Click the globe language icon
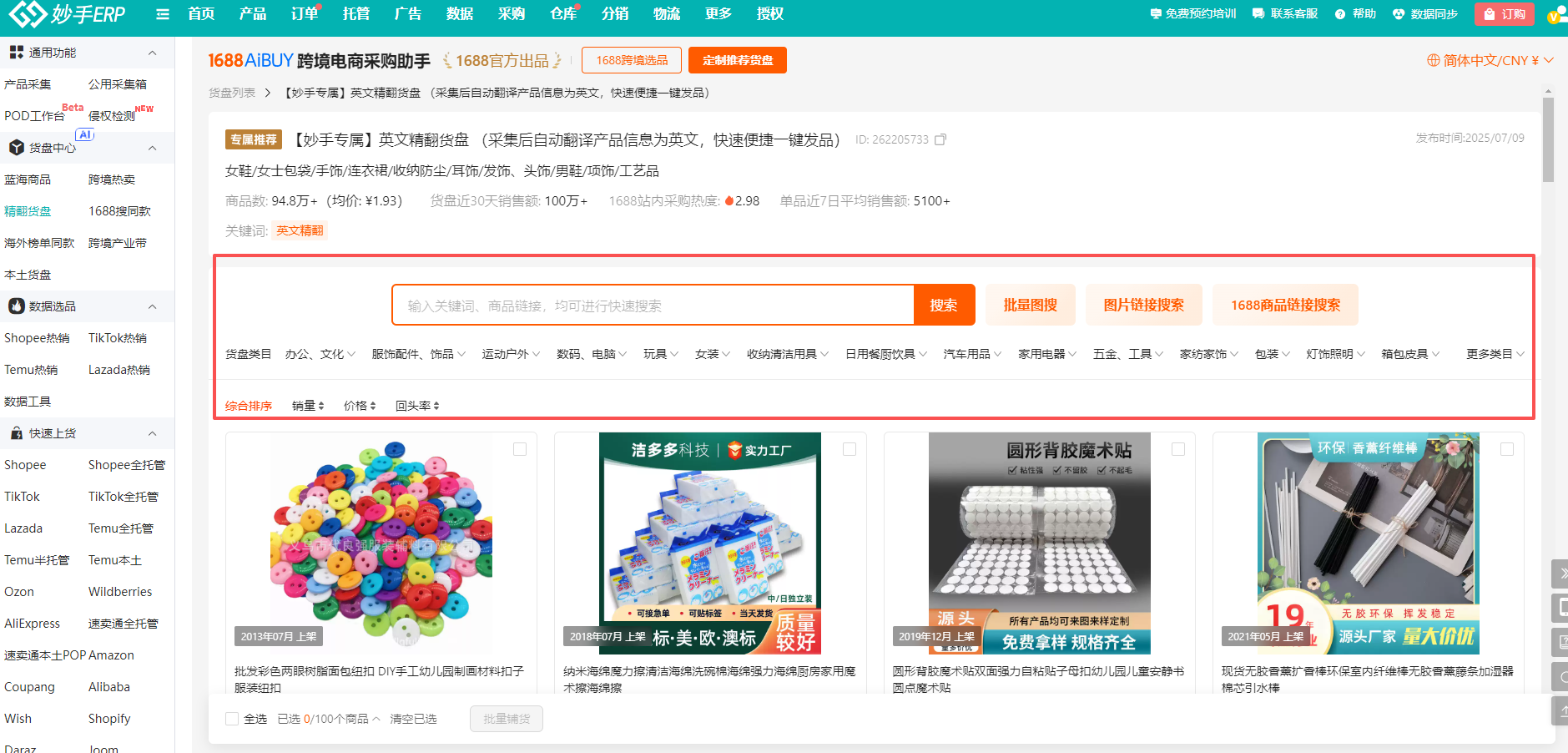1568x753 pixels. pos(1434,60)
